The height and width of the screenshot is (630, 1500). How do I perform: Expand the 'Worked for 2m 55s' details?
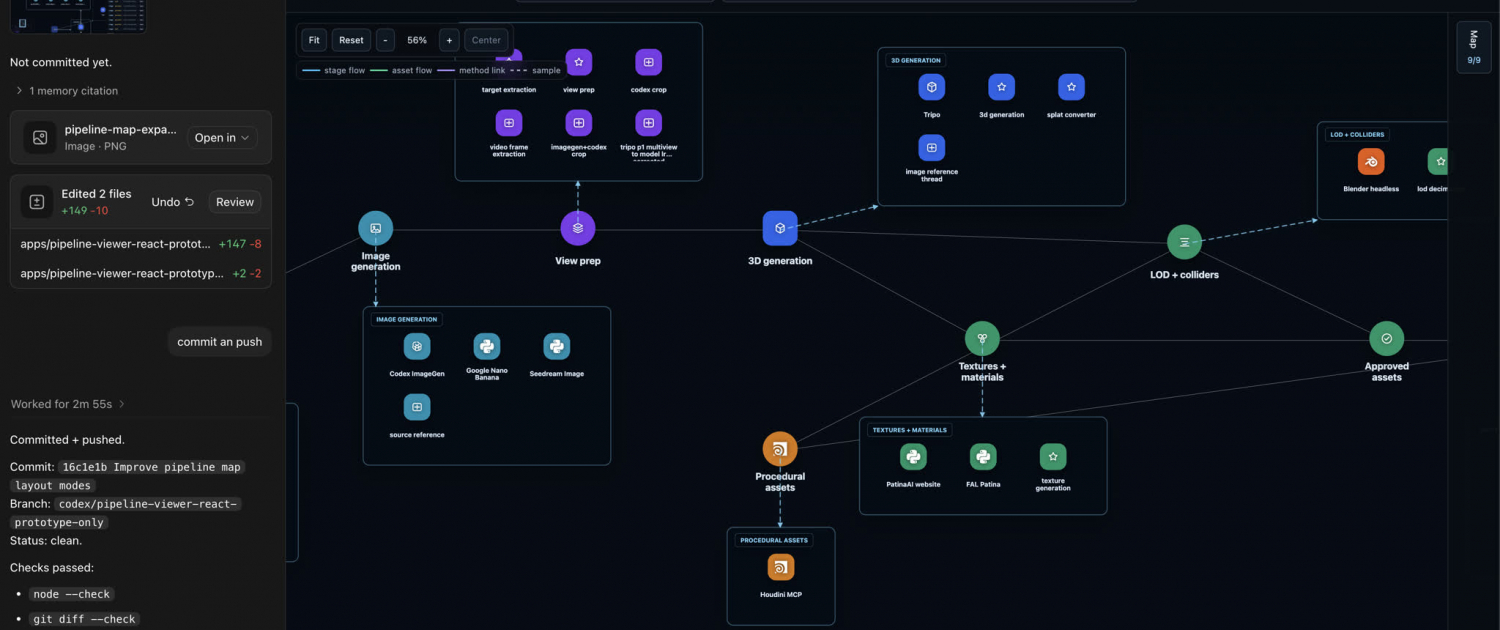pos(68,404)
